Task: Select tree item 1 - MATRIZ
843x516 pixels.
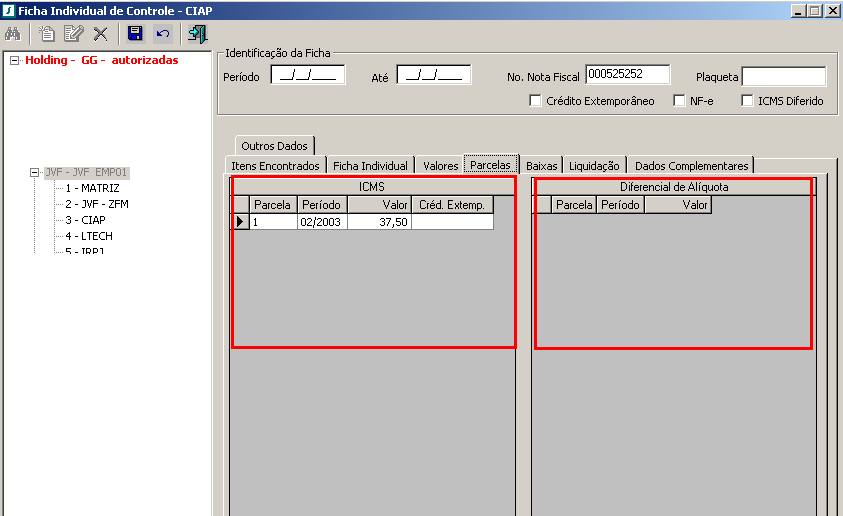Action: pos(92,188)
